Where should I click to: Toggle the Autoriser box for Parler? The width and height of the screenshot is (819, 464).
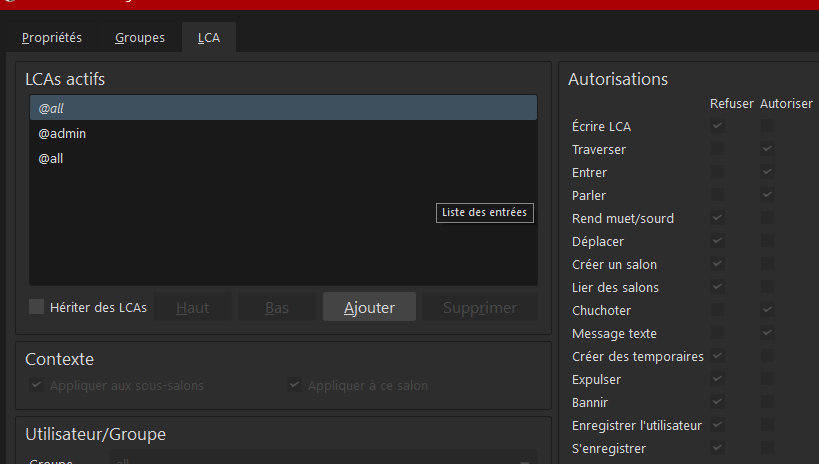click(x=767, y=195)
